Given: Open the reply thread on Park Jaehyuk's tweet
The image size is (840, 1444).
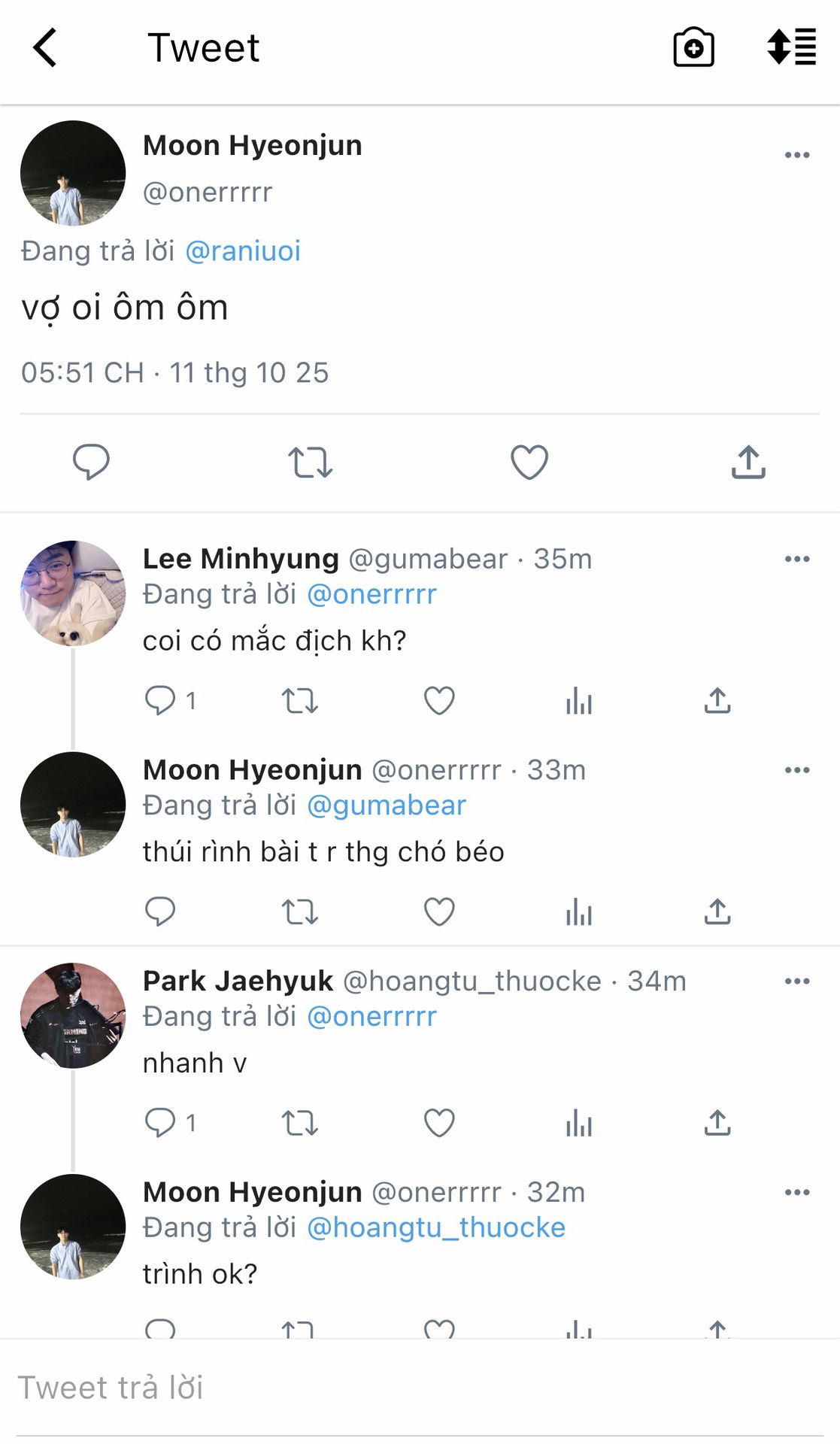Looking at the screenshot, I should 160,1123.
